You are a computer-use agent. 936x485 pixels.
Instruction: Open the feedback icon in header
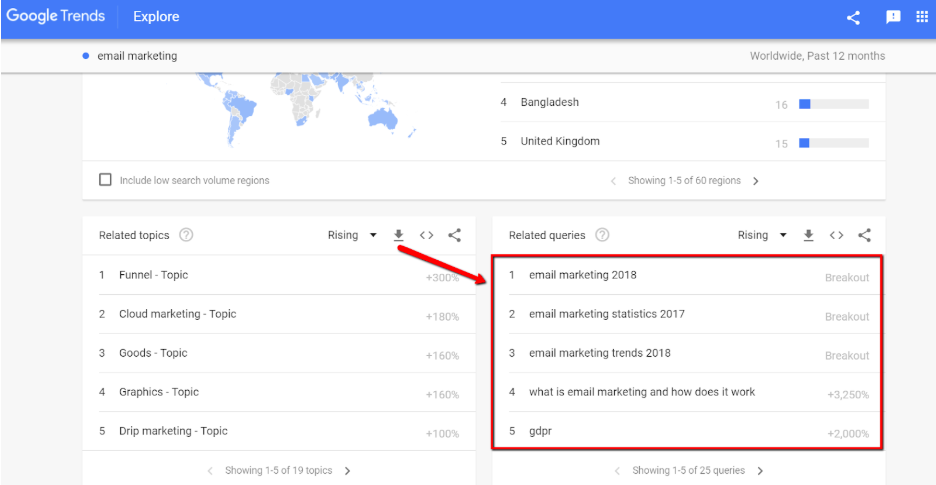pos(893,17)
